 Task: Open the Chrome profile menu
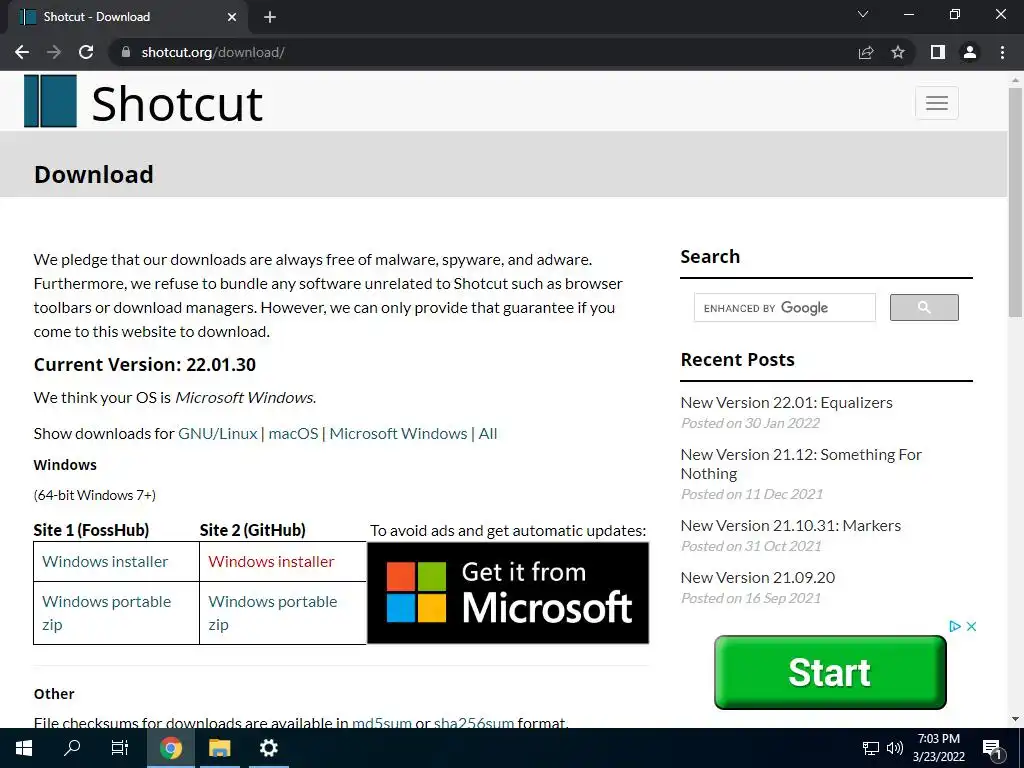(970, 52)
